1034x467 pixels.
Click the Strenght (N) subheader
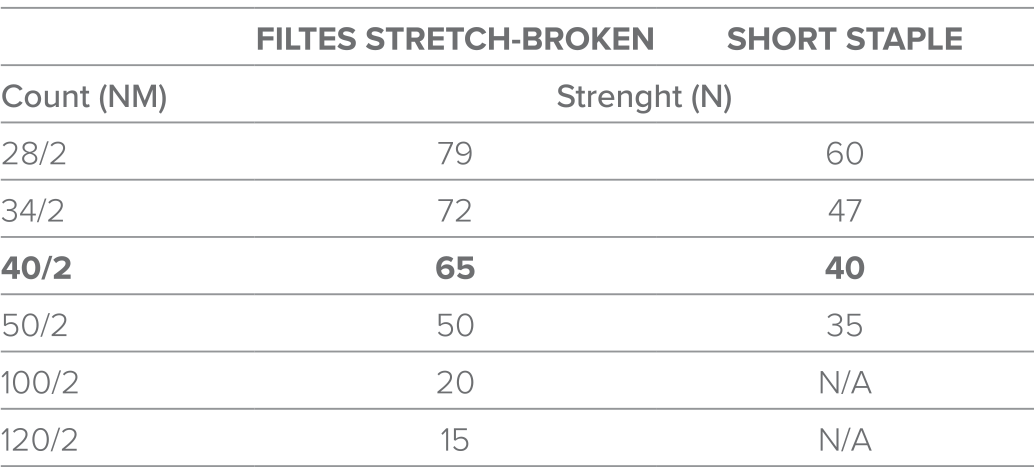tap(644, 98)
